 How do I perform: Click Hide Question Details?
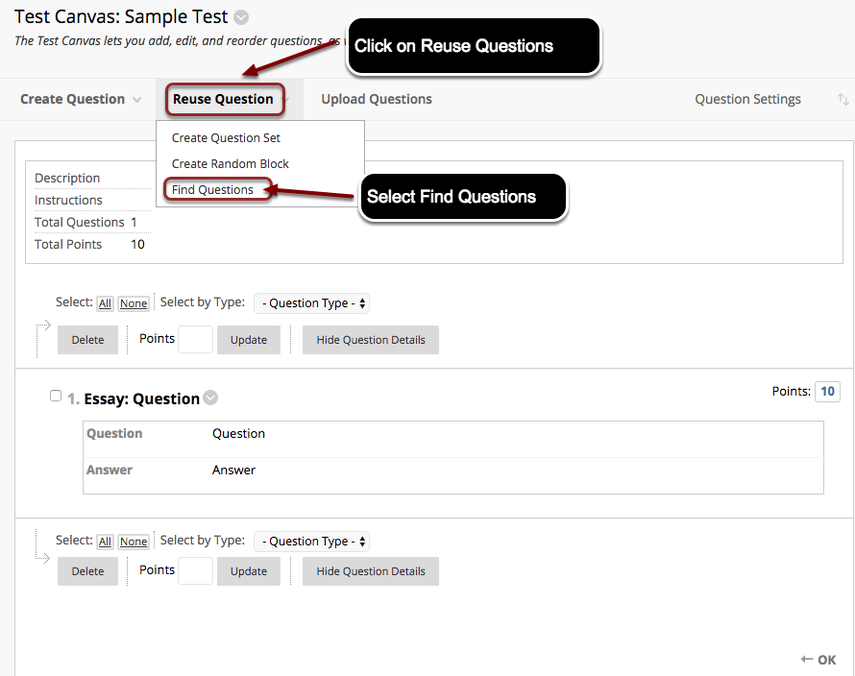[x=370, y=339]
